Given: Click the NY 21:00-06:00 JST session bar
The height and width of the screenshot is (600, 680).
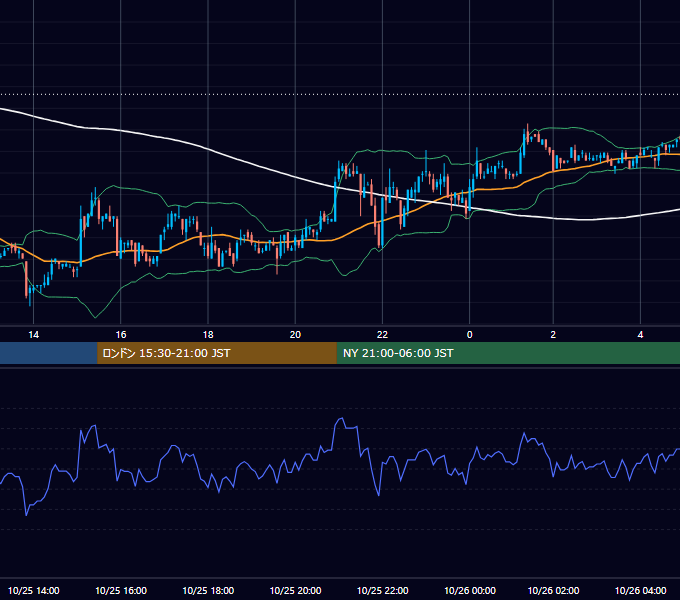Looking at the screenshot, I should coord(508,353).
